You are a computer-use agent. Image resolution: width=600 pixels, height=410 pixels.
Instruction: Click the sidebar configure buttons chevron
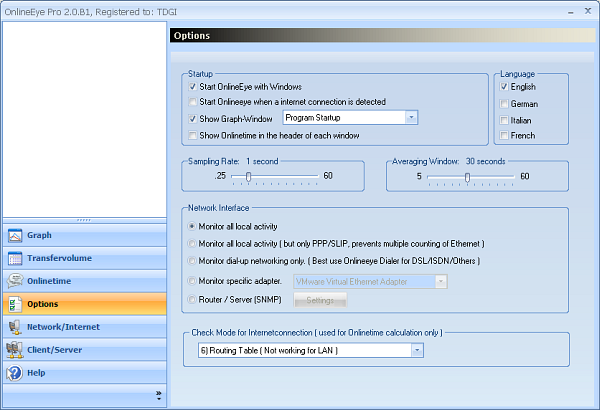159,396
